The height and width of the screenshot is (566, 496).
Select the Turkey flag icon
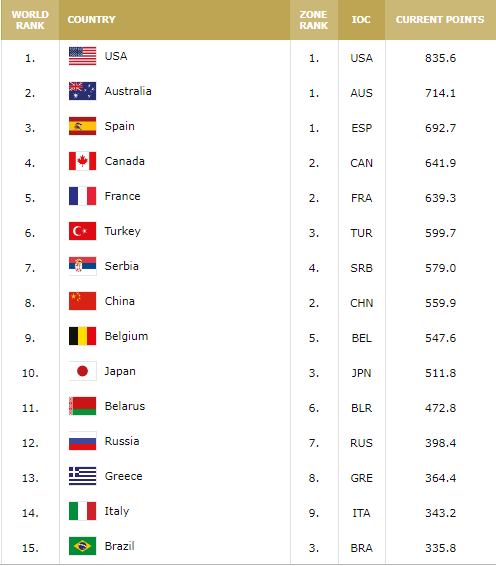pos(82,231)
